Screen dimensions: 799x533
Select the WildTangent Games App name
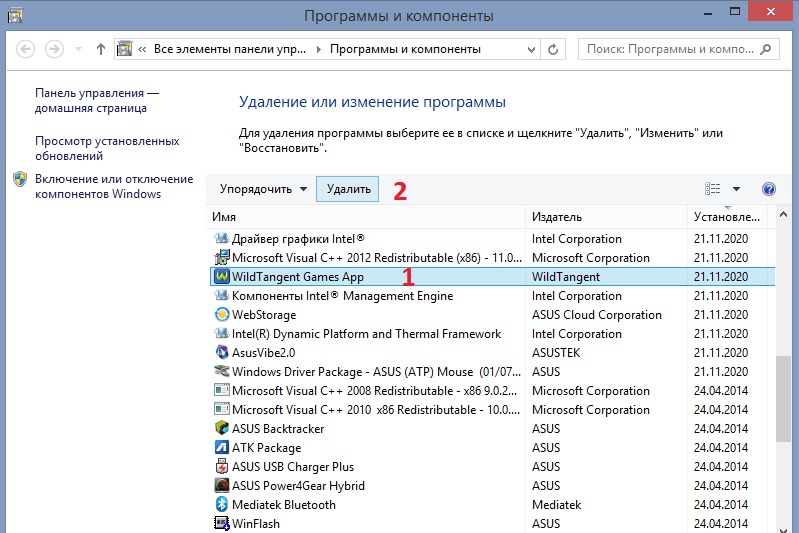[x=298, y=277]
